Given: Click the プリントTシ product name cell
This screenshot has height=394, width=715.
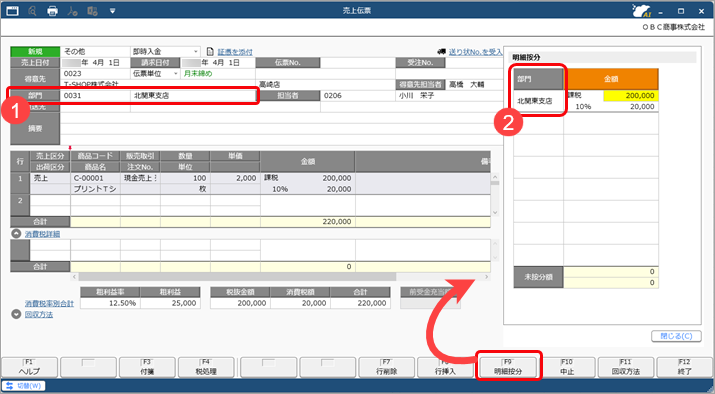Looking at the screenshot, I should 95,189.
